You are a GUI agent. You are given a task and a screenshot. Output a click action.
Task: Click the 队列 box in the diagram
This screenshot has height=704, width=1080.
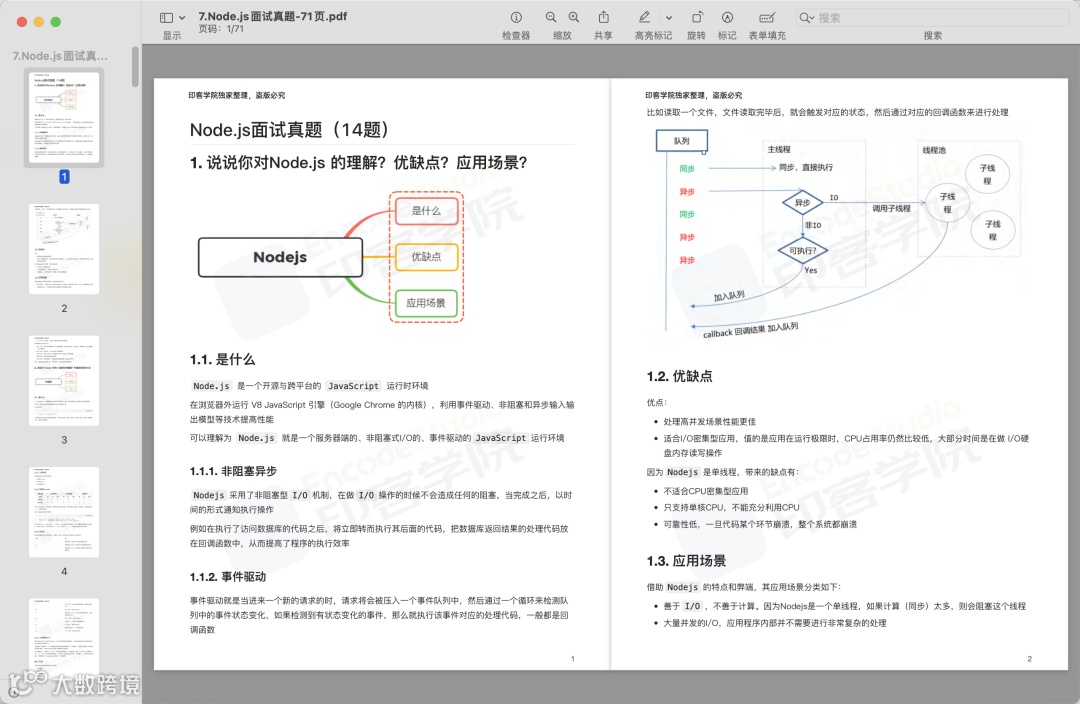[681, 141]
